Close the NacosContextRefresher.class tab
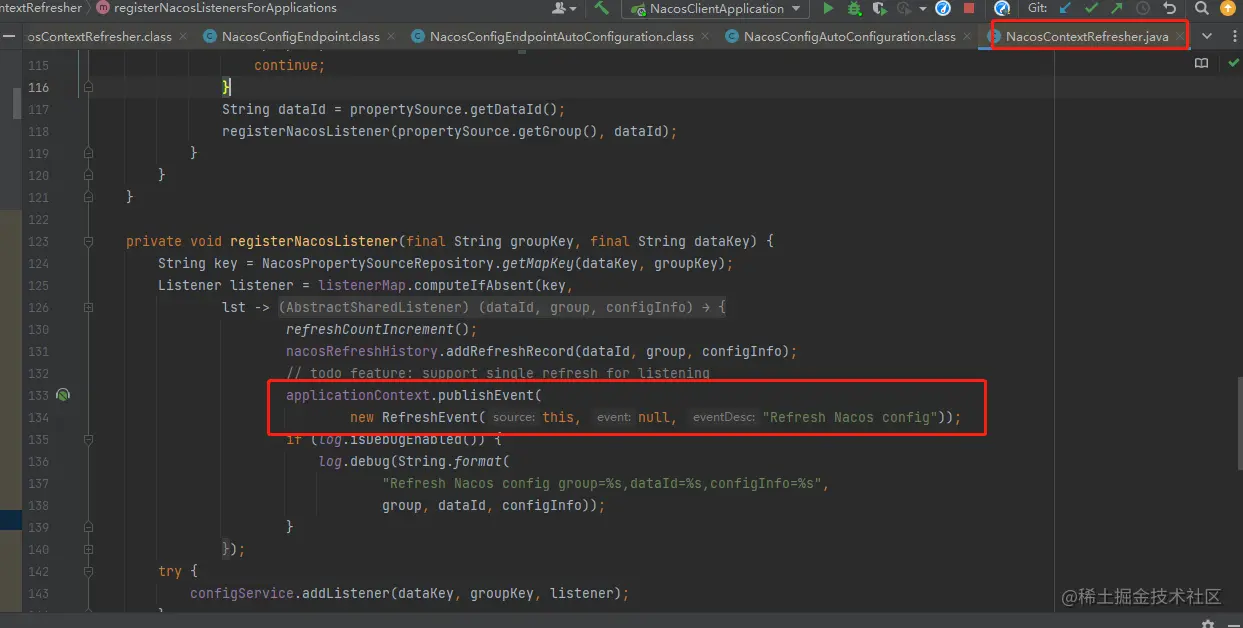Viewport: 1243px width, 628px height. 183,37
